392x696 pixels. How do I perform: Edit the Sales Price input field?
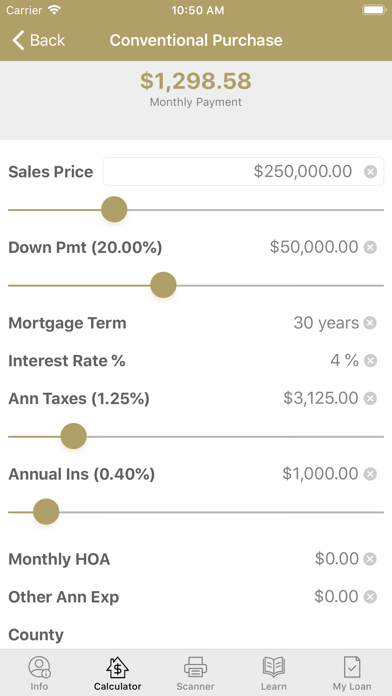[243, 171]
